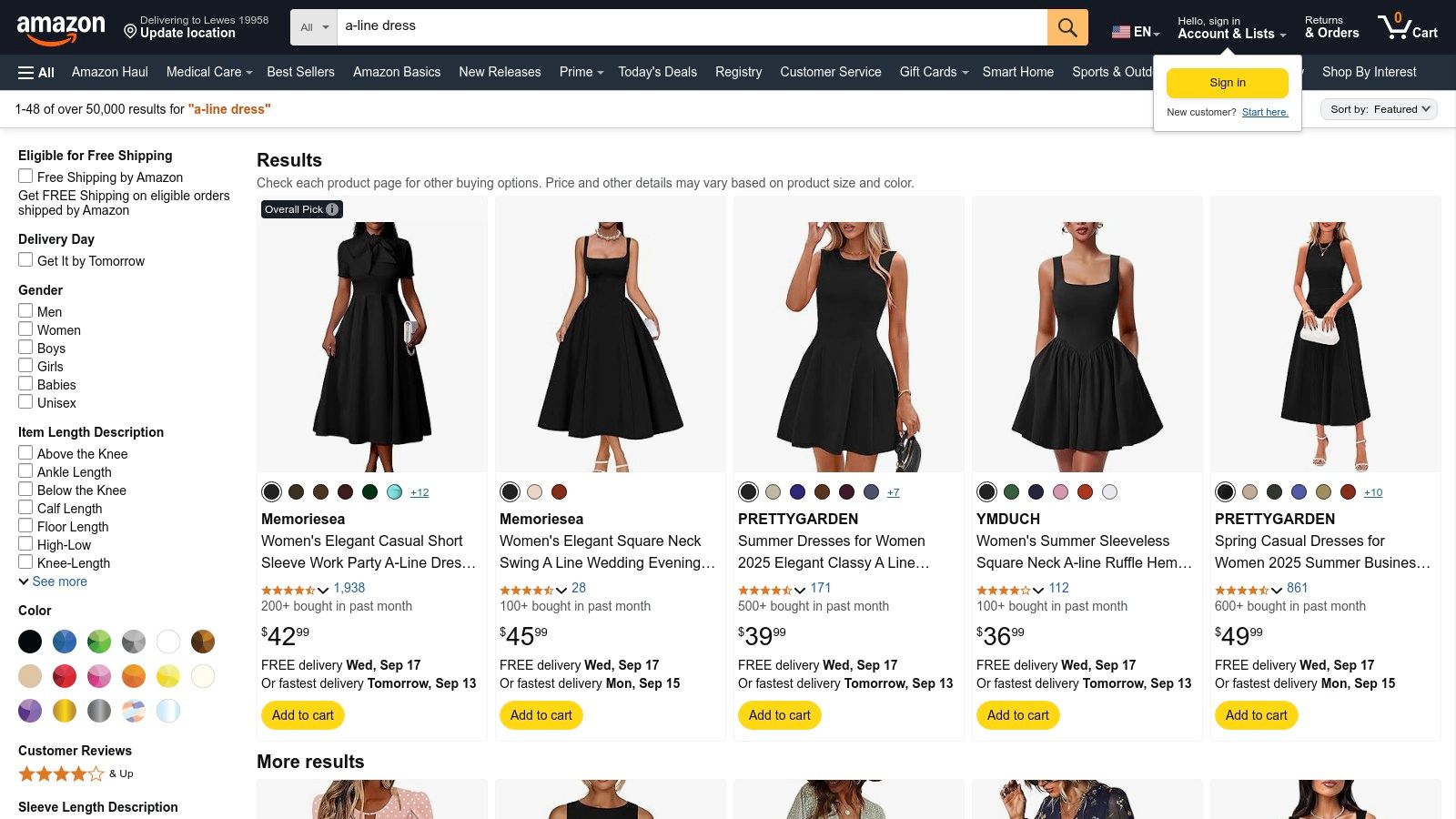Image resolution: width=1456 pixels, height=819 pixels.
Task: Go to Amazon Haul
Action: tap(110, 72)
